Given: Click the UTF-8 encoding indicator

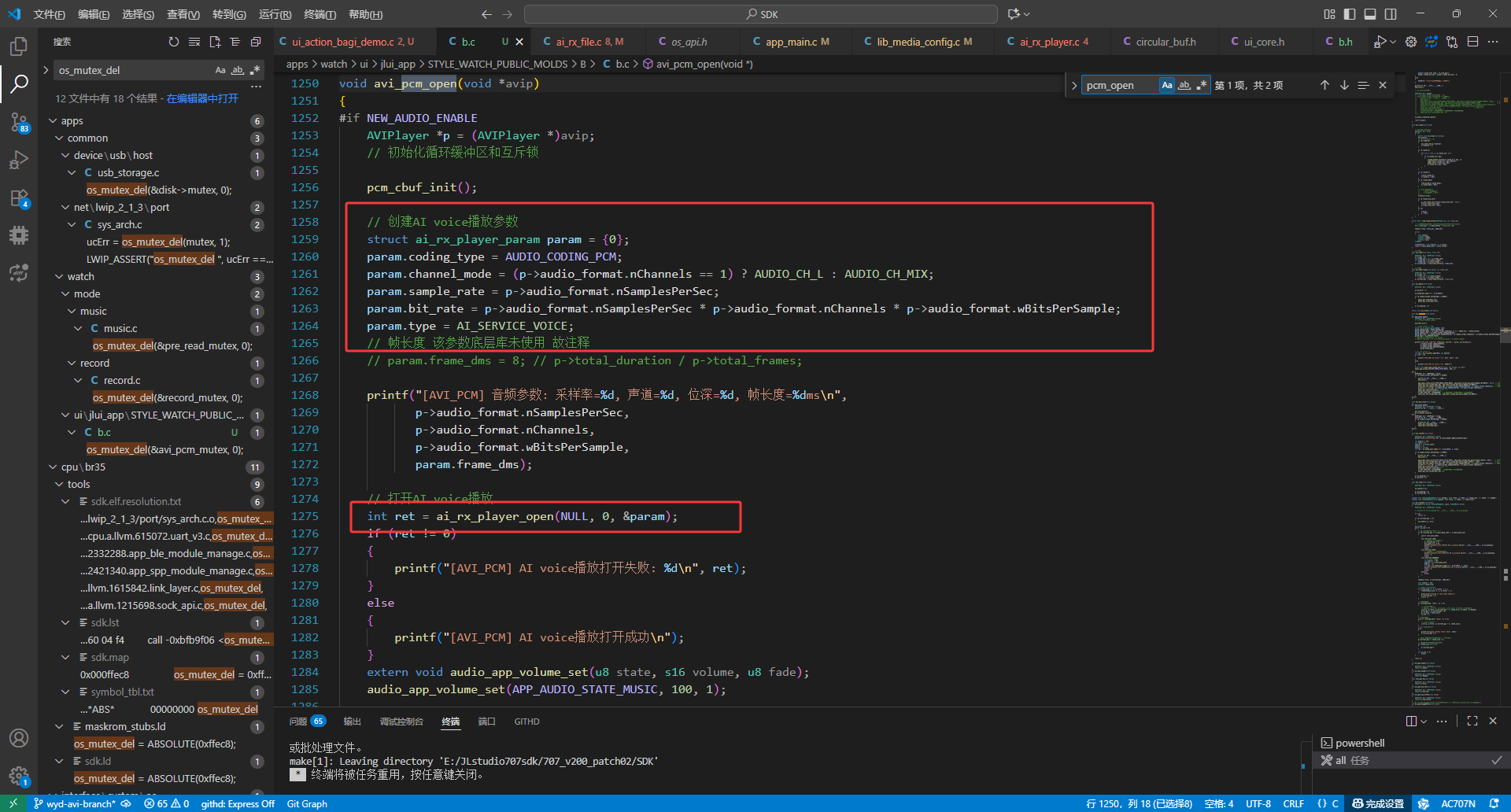Looking at the screenshot, I should click(x=1258, y=803).
